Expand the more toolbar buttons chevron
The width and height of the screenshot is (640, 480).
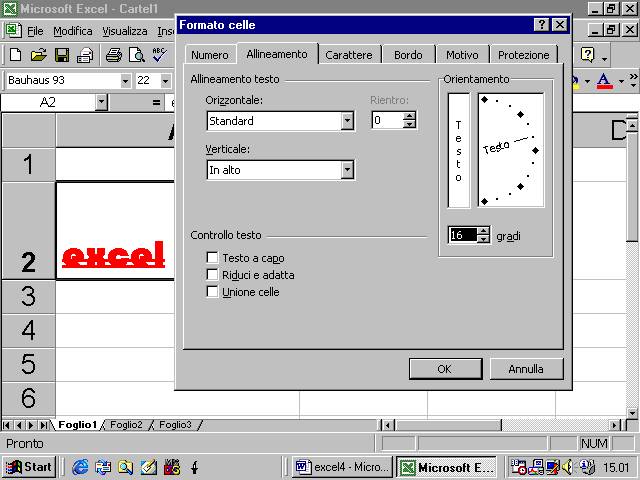pyautogui.click(x=633, y=80)
